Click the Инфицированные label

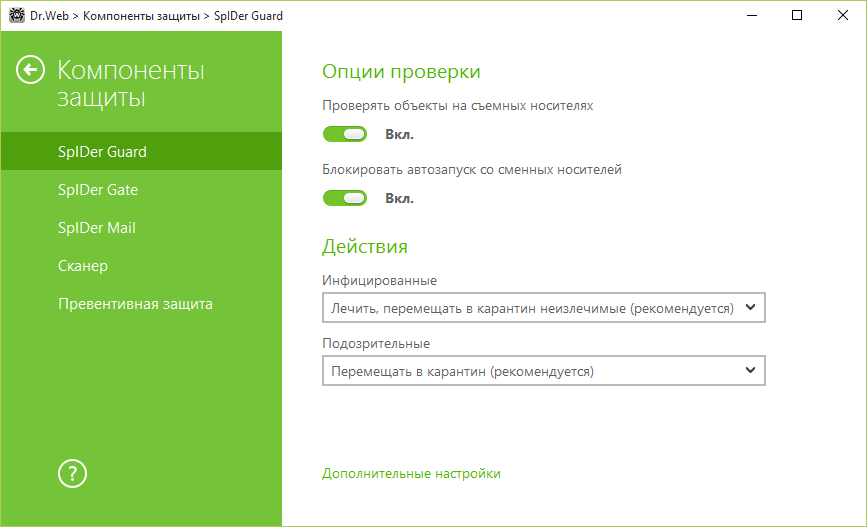tap(379, 280)
